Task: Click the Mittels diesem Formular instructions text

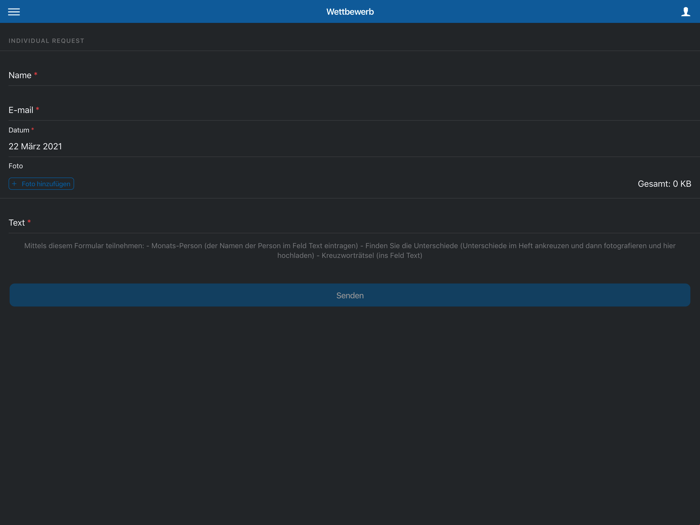Action: (350, 250)
